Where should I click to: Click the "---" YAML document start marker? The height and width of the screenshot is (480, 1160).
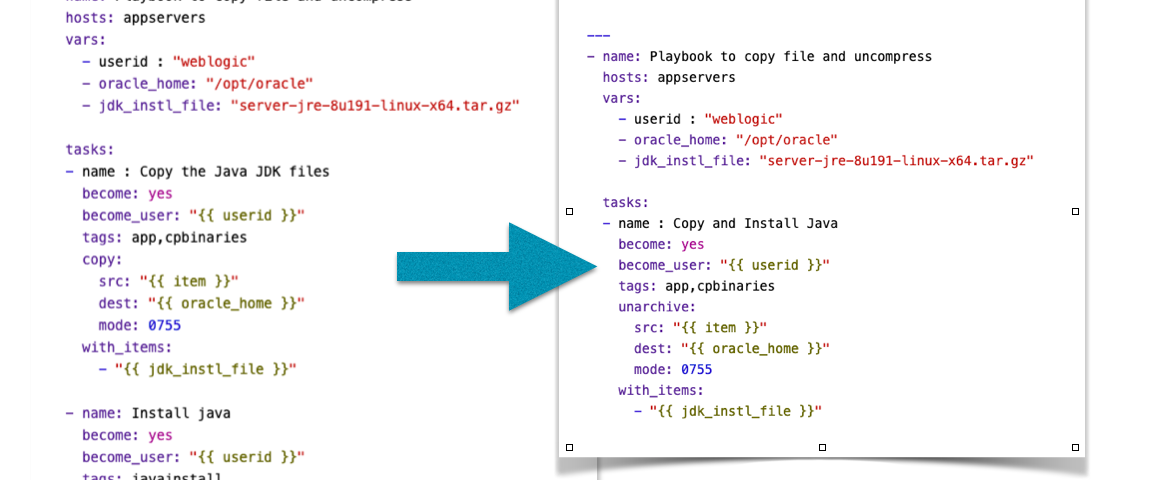[598, 35]
